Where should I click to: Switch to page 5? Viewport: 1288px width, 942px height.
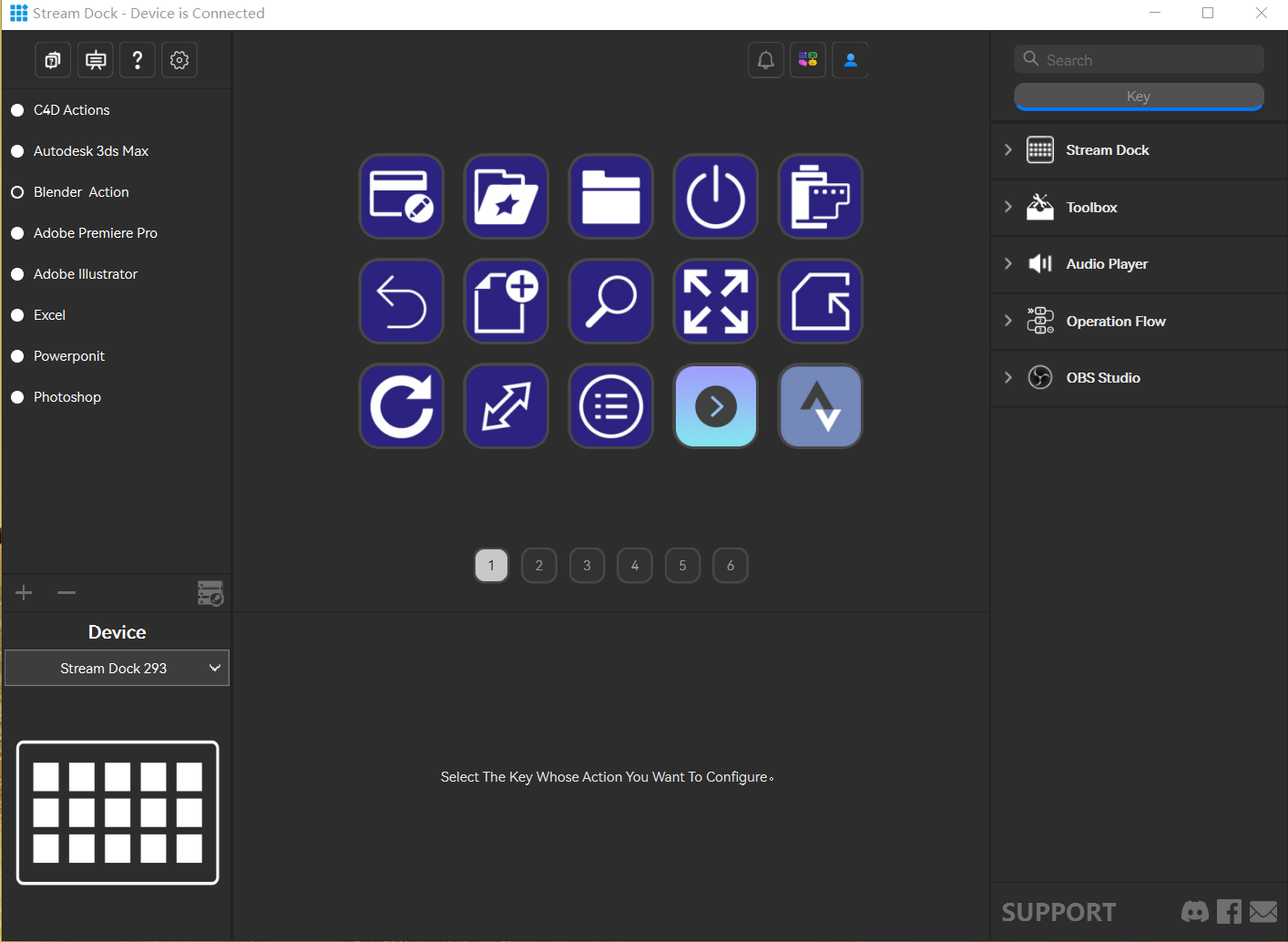point(683,566)
